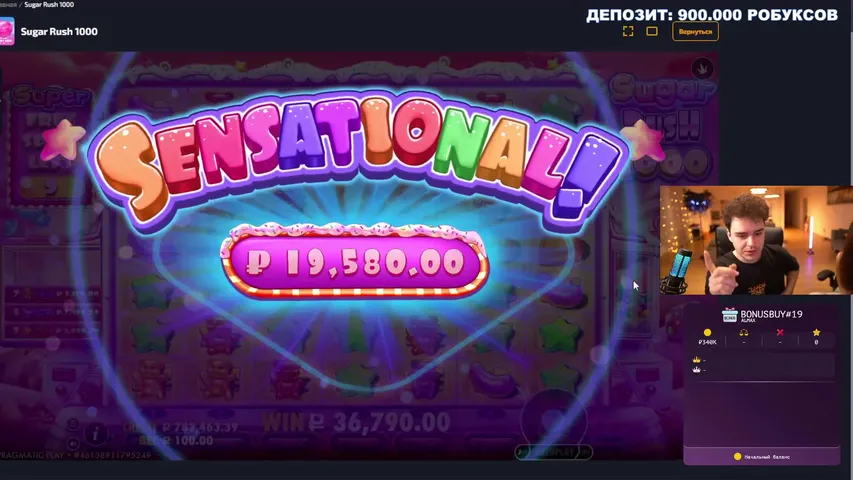The height and width of the screenshot is (480, 853).
Task: Click the ₽ 19,580.00 win amount banner
Action: point(355,262)
